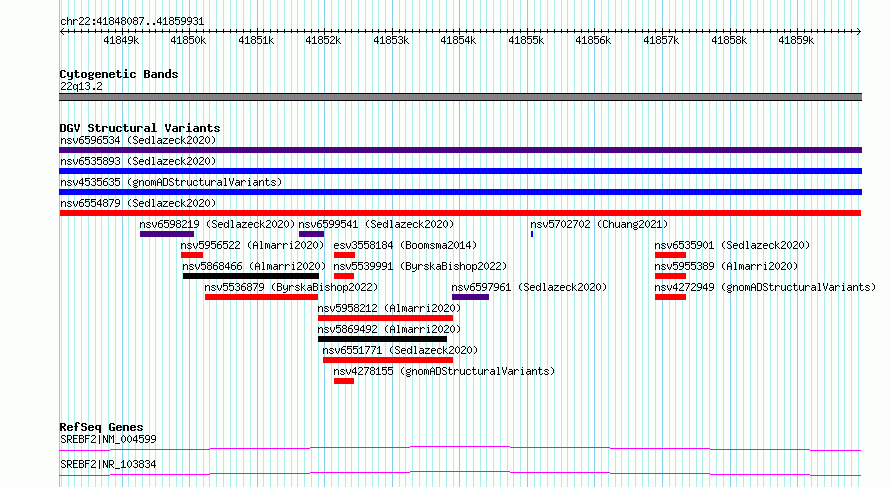
Task: Open the nsv6535893 (Sedlazeck2020) label
Action: (x=138, y=161)
